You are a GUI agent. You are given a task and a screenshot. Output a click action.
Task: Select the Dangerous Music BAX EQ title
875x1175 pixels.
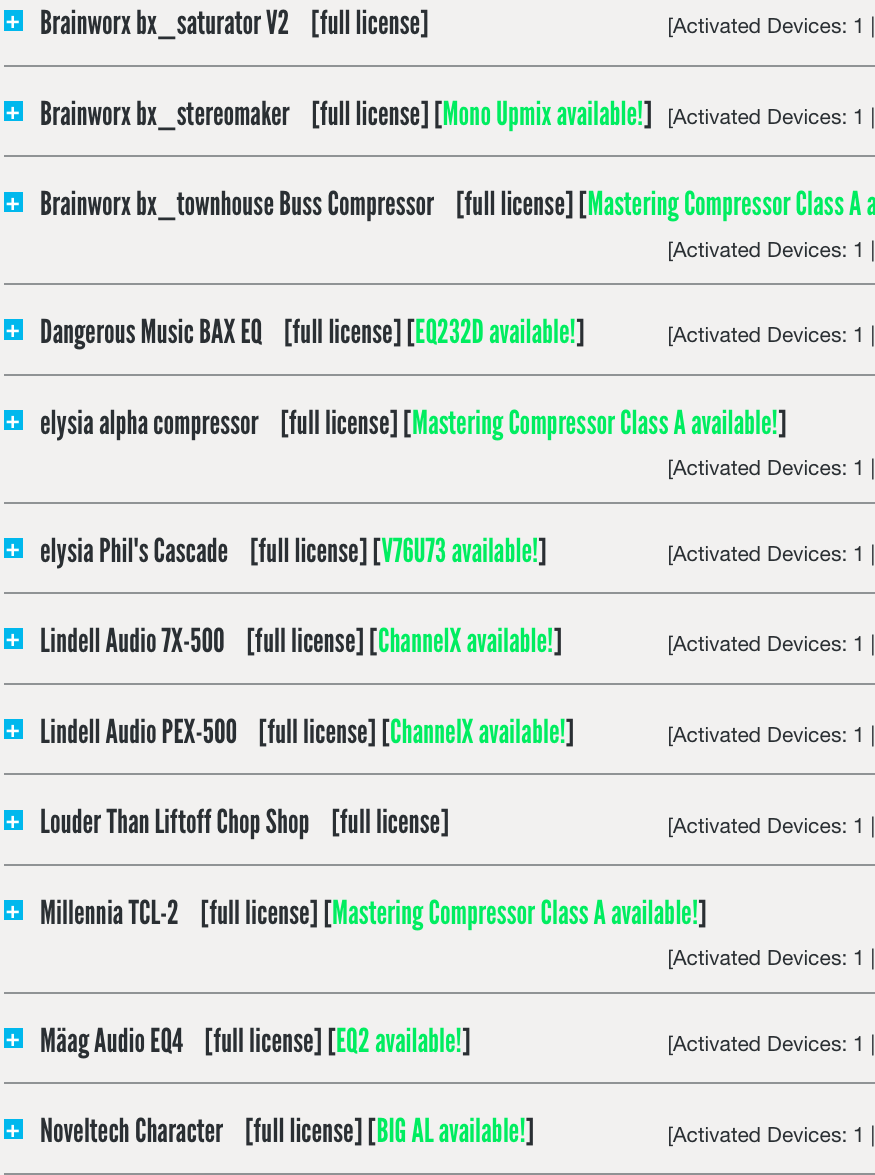(x=151, y=332)
